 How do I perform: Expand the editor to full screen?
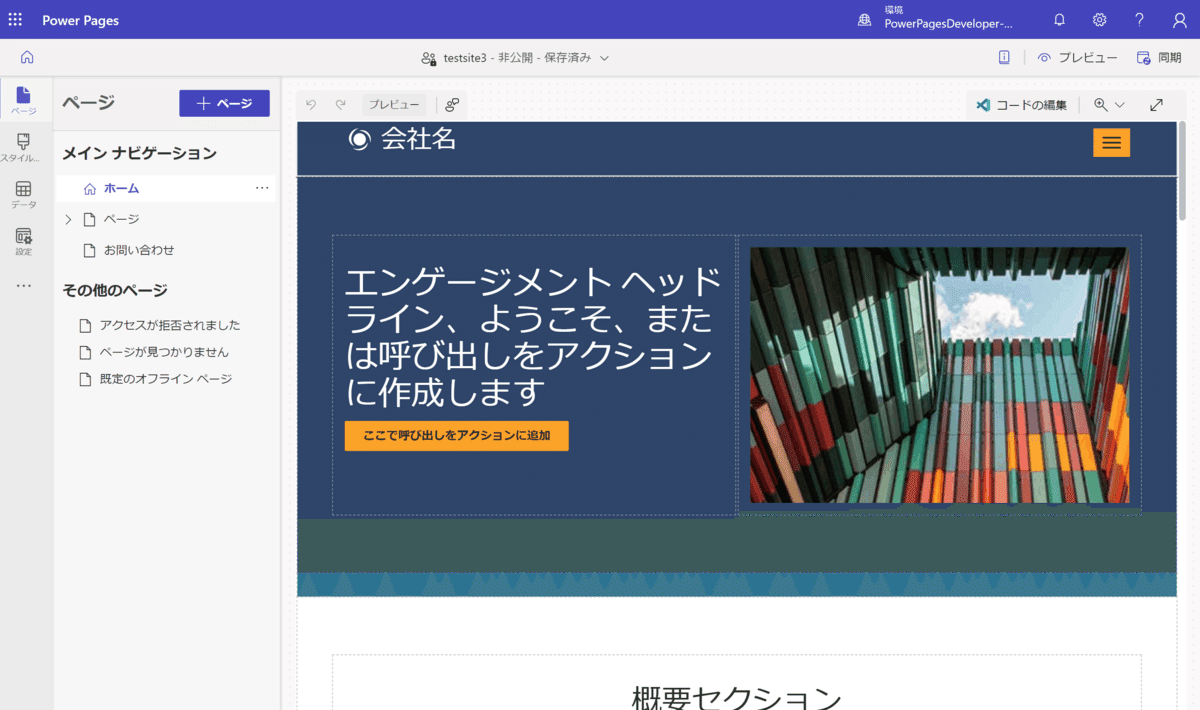pyautogui.click(x=1156, y=104)
